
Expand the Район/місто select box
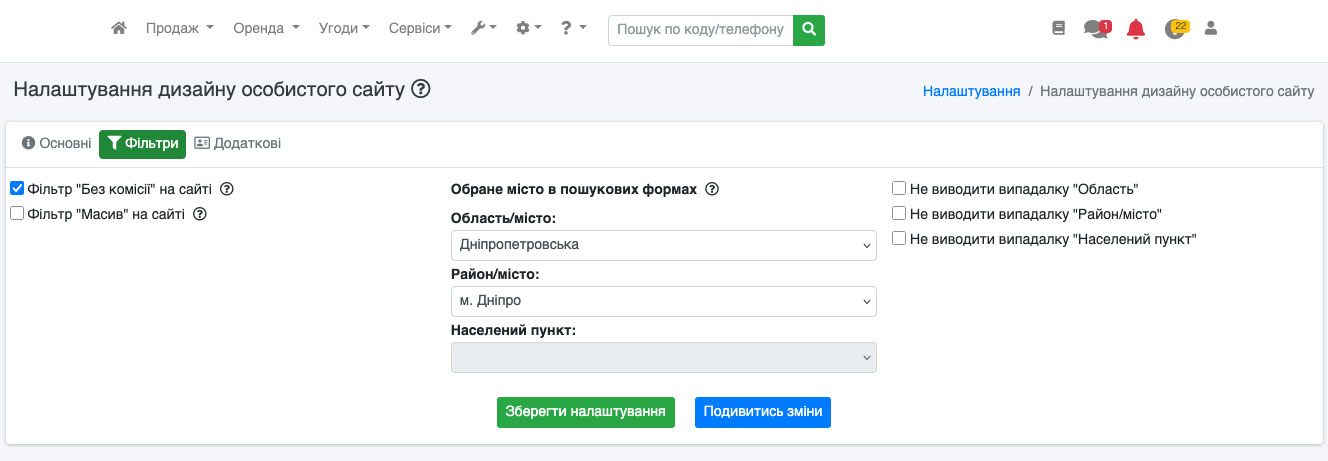[663, 301]
